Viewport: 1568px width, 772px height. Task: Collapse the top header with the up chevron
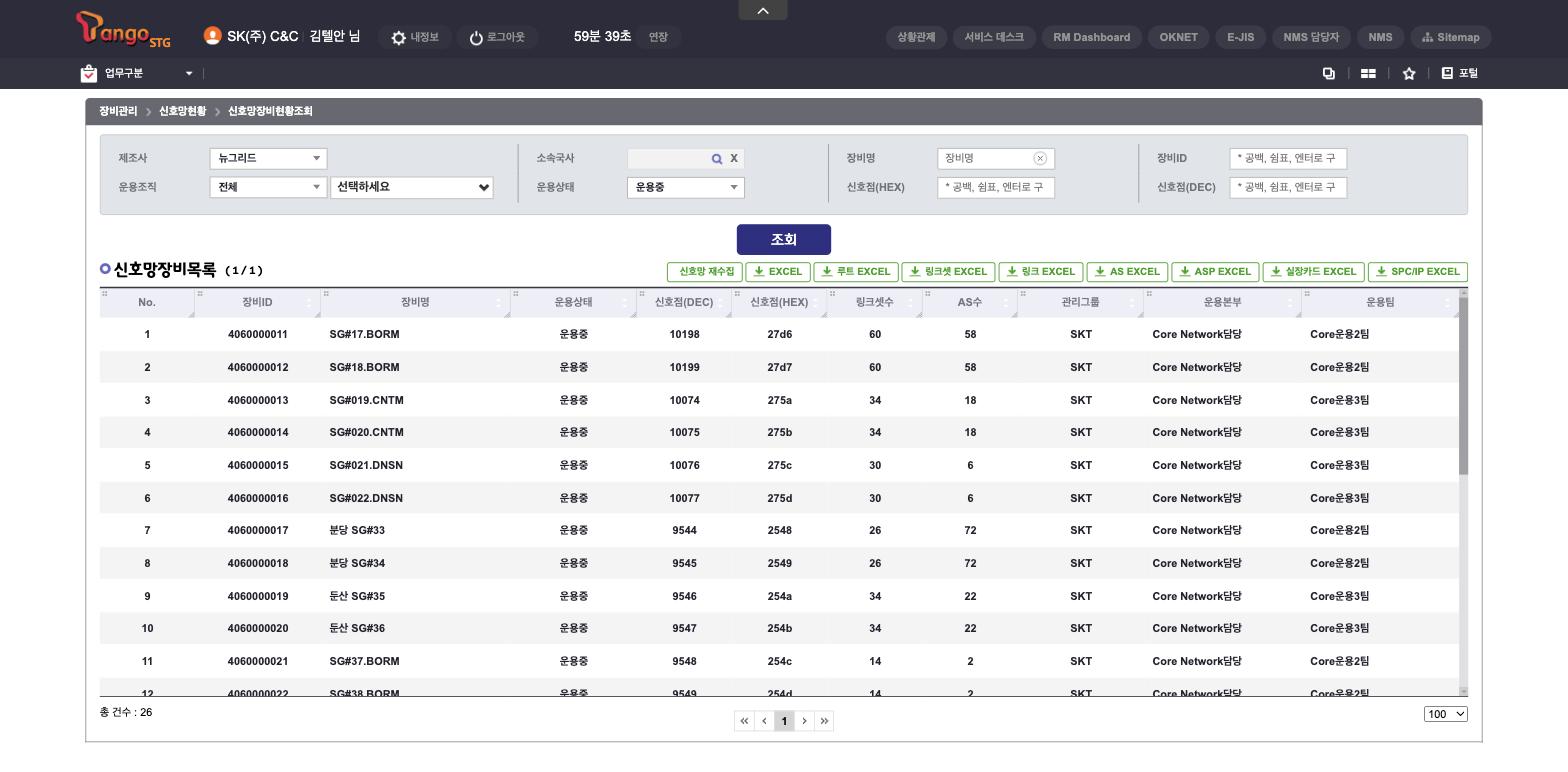click(763, 10)
